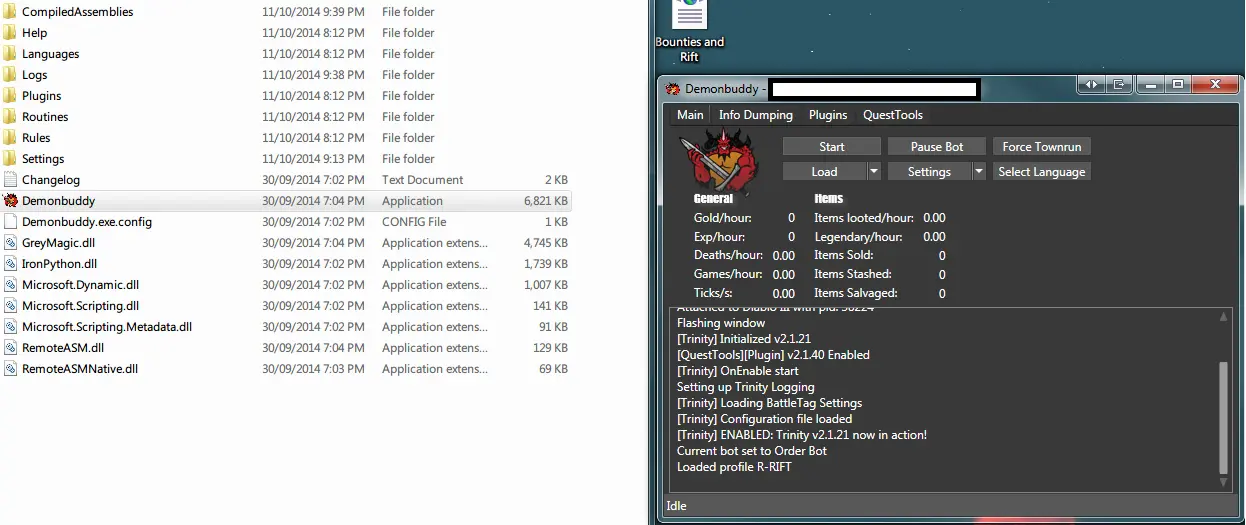Click the RemoteASM.dll file icon

coord(11,348)
